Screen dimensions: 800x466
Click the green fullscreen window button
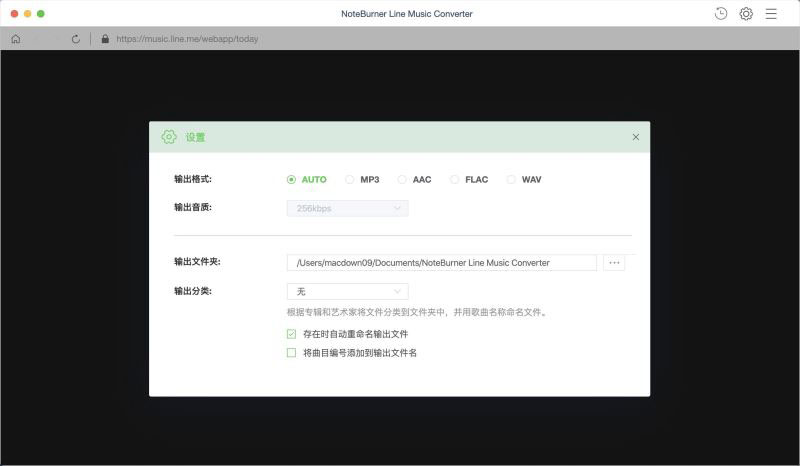41,14
